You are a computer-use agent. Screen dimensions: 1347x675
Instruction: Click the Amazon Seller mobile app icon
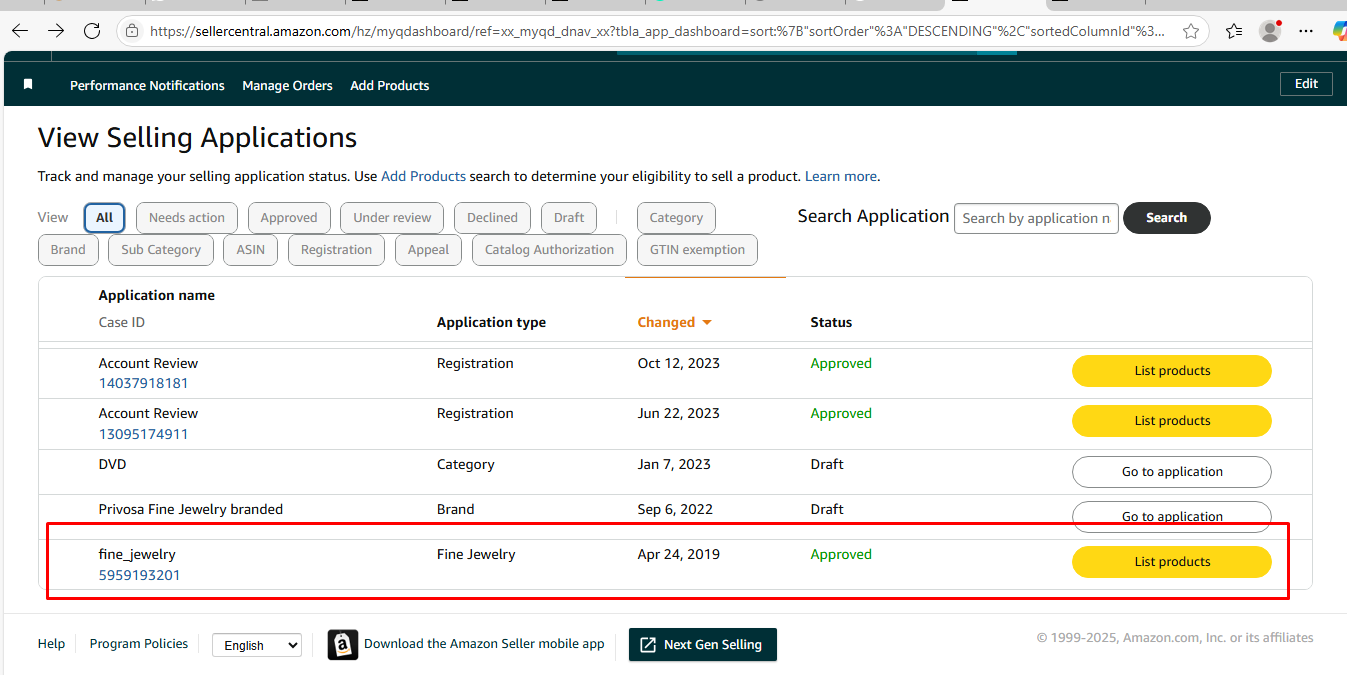click(x=343, y=645)
